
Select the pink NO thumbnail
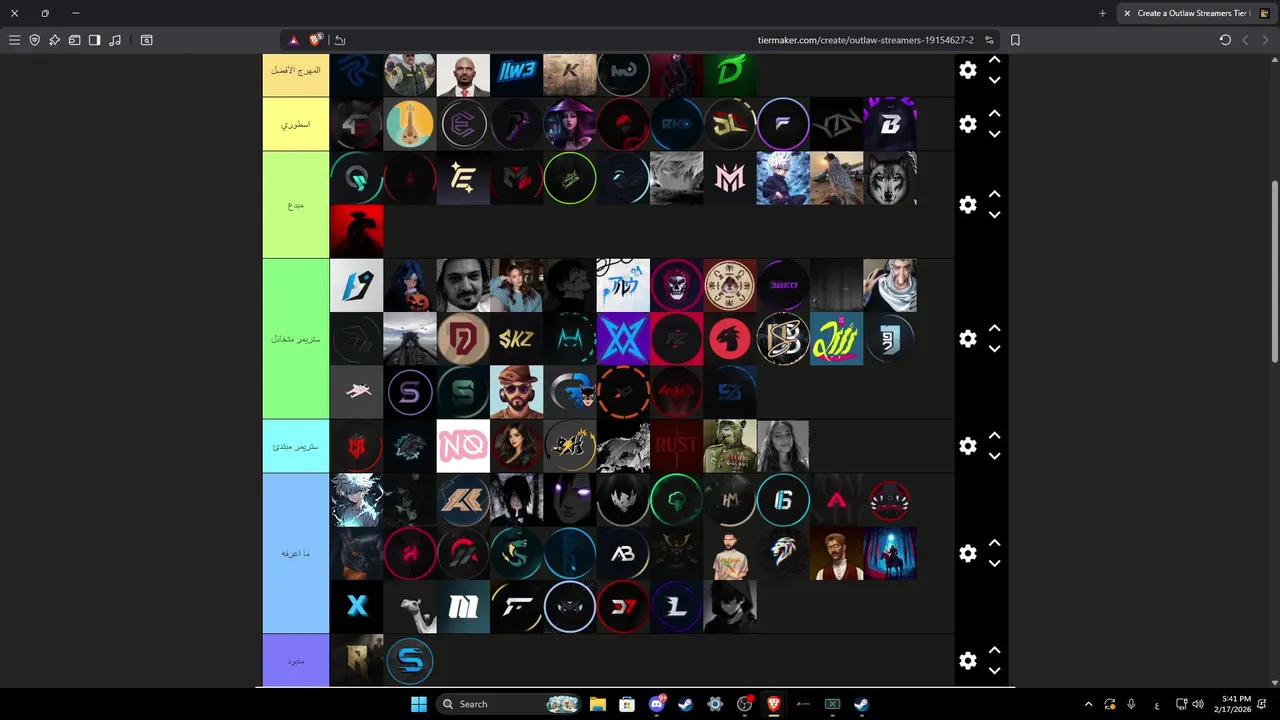point(463,446)
